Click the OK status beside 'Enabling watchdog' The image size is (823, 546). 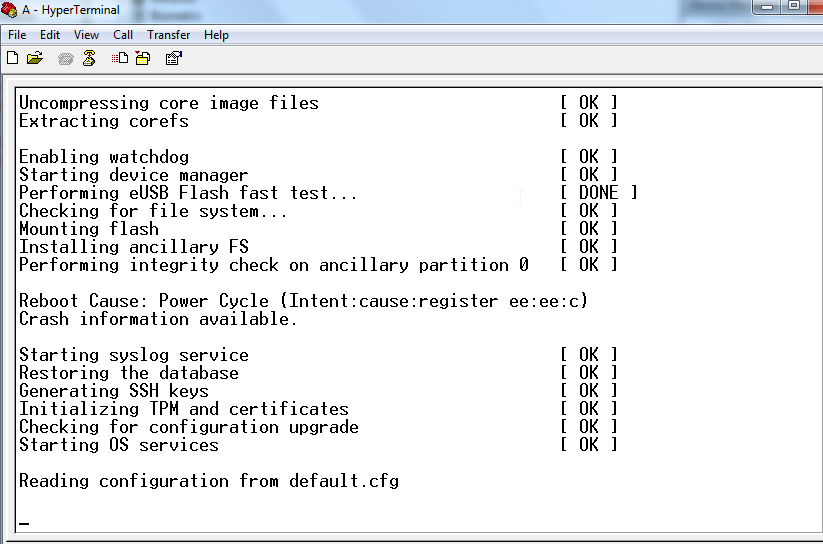589,156
